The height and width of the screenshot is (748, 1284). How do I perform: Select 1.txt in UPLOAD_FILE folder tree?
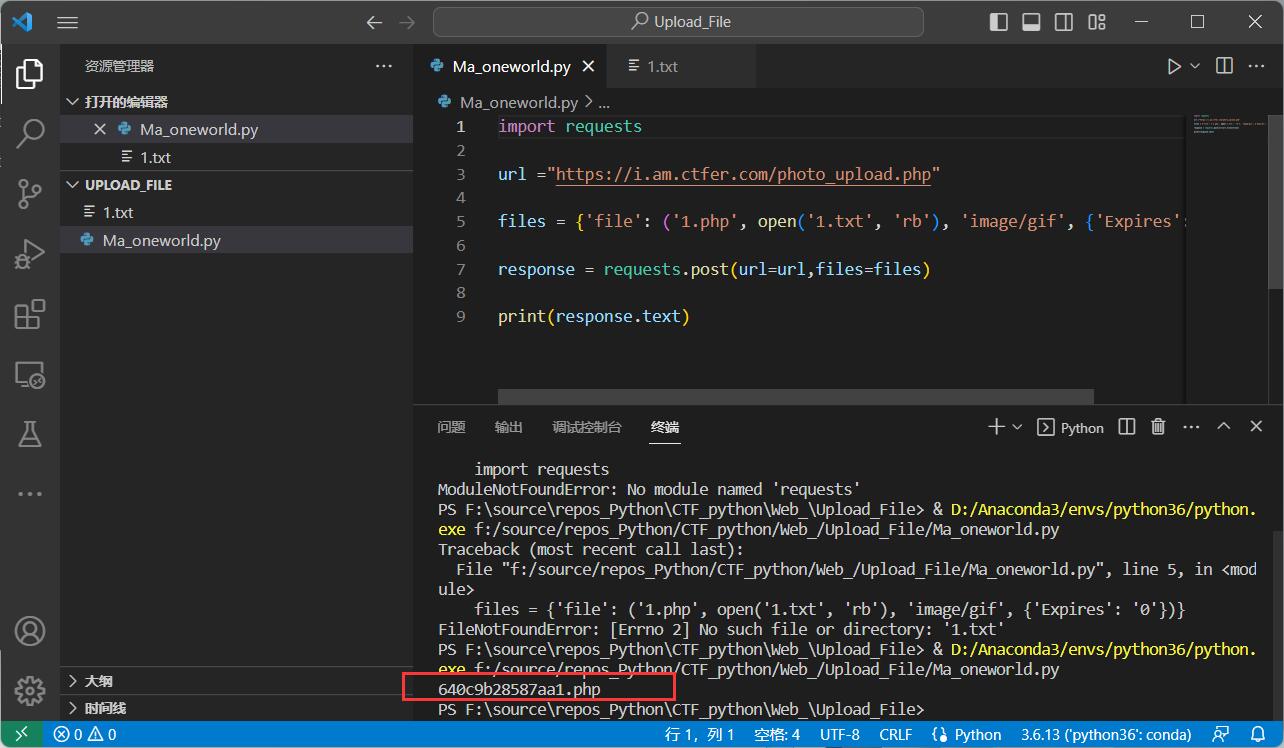(x=236, y=212)
